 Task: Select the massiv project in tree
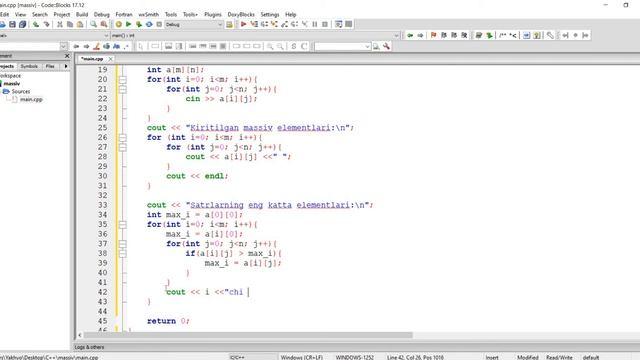pyautogui.click(x=12, y=84)
